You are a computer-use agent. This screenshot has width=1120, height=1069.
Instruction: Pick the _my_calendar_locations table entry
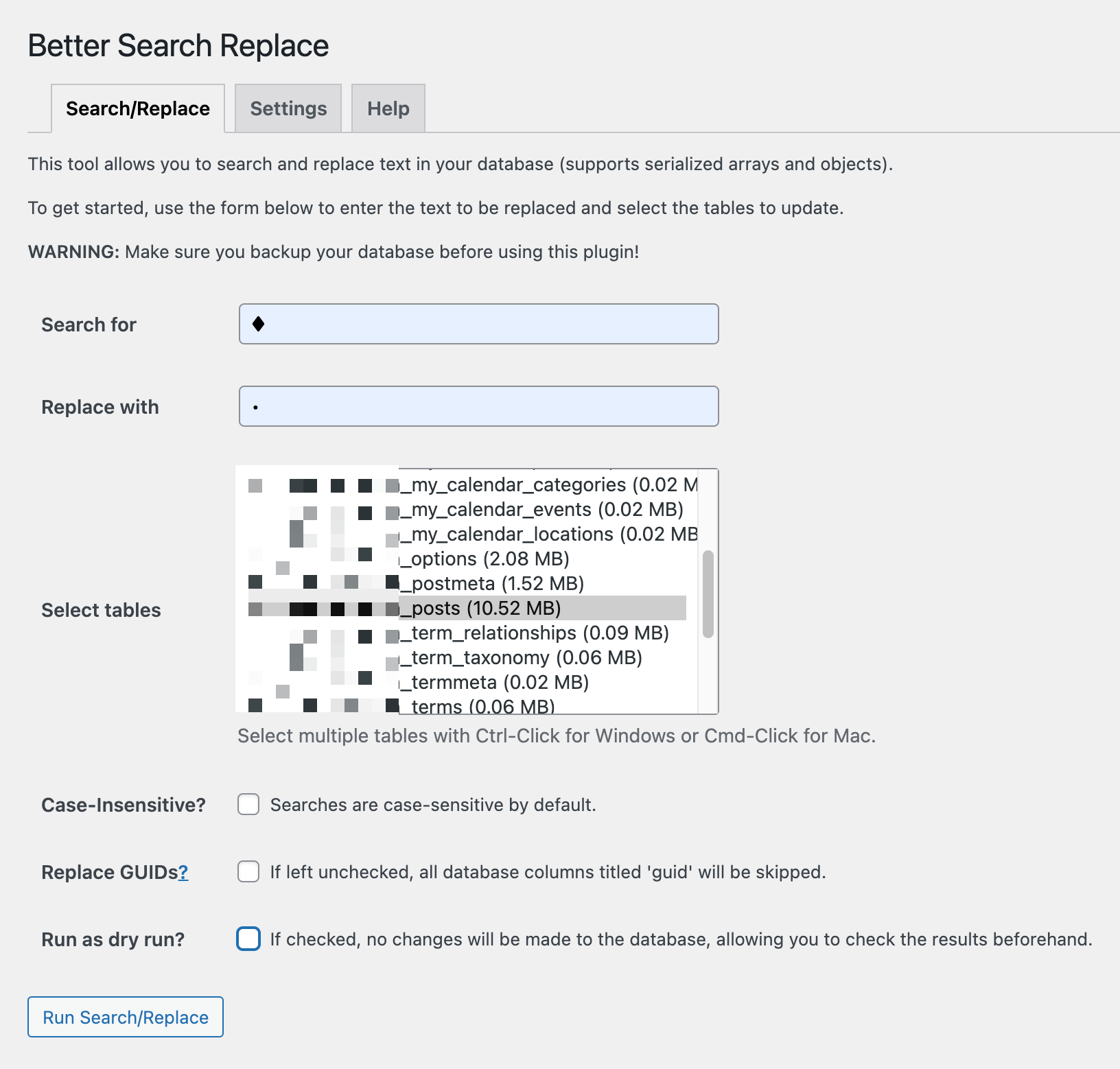pos(467,534)
